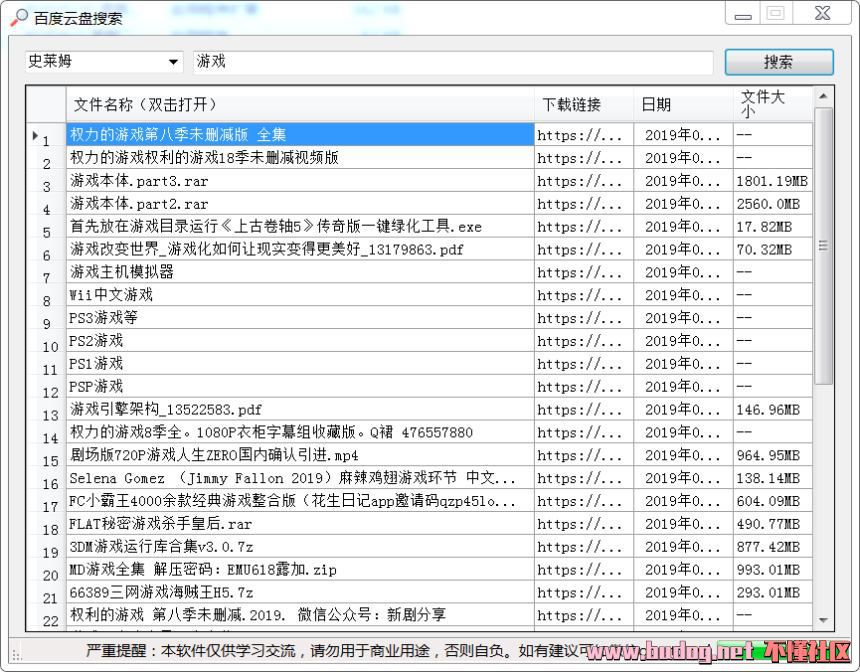Click date cell of 游戏引擎架构 pdf row
The image size is (860, 672).
click(x=683, y=409)
